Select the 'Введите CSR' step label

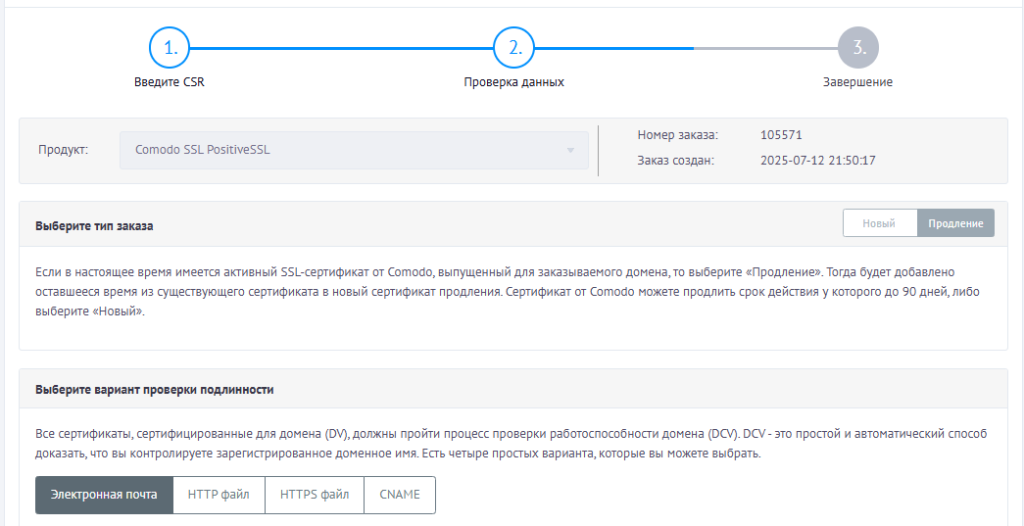pos(170,82)
